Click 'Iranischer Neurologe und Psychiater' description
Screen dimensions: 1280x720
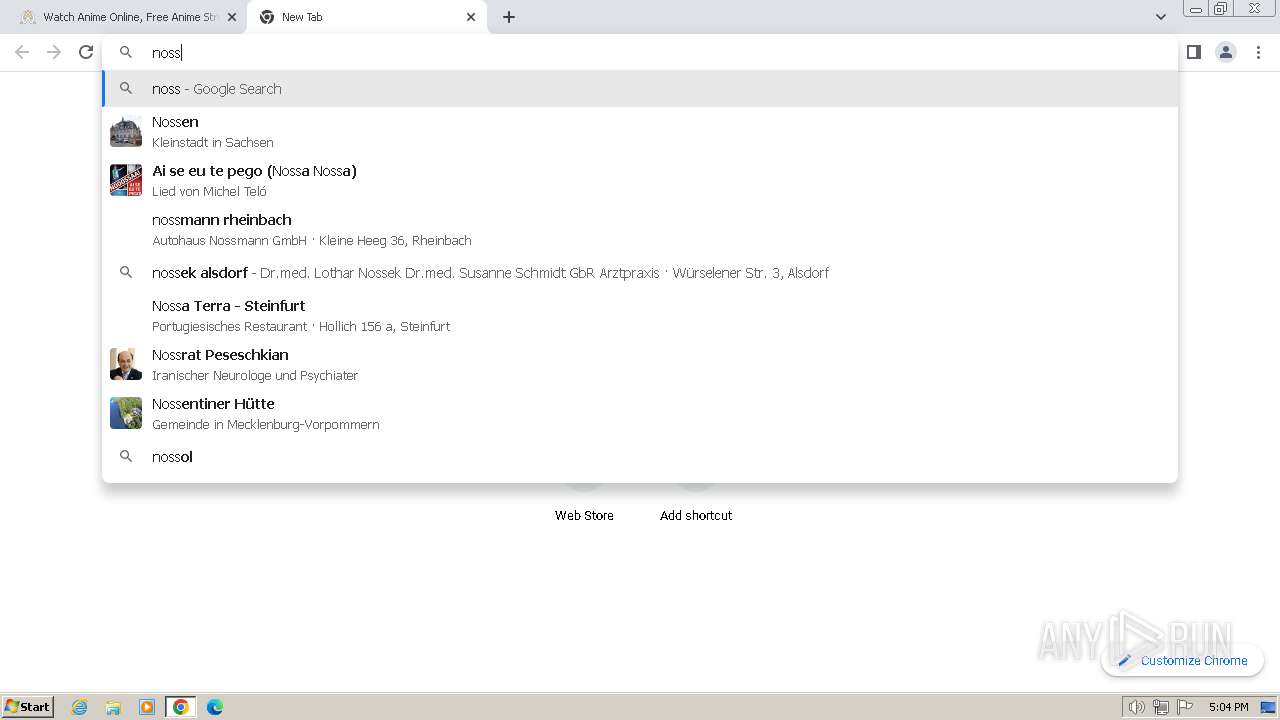255,375
